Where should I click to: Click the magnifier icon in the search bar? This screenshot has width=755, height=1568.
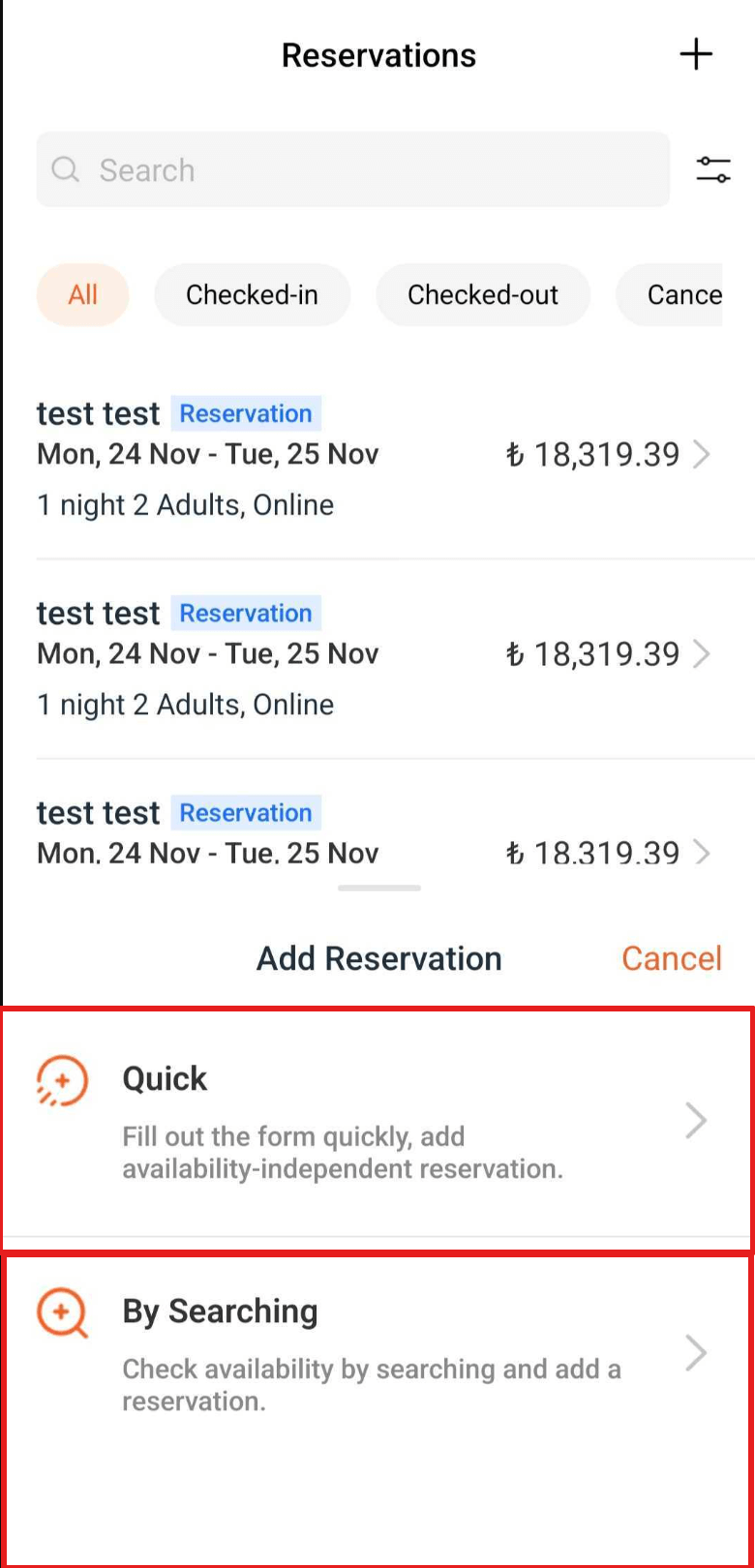pyautogui.click(x=65, y=170)
